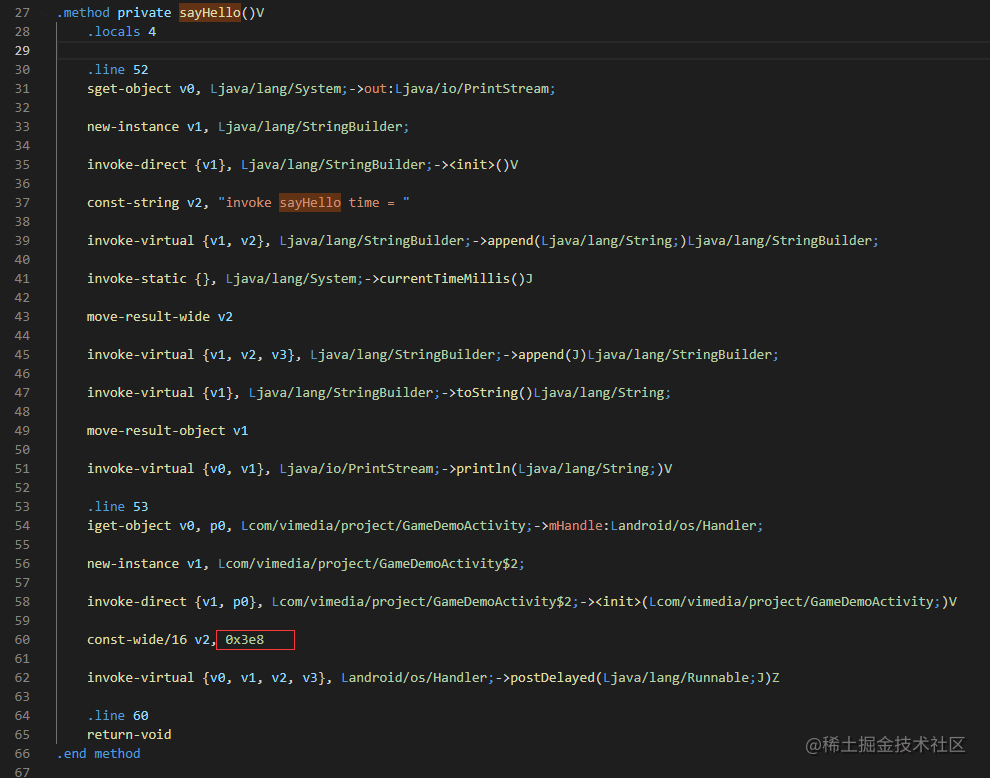Viewport: 990px width, 778px height.
Task: Click line number 31 in the gutter
Action: click(x=22, y=88)
